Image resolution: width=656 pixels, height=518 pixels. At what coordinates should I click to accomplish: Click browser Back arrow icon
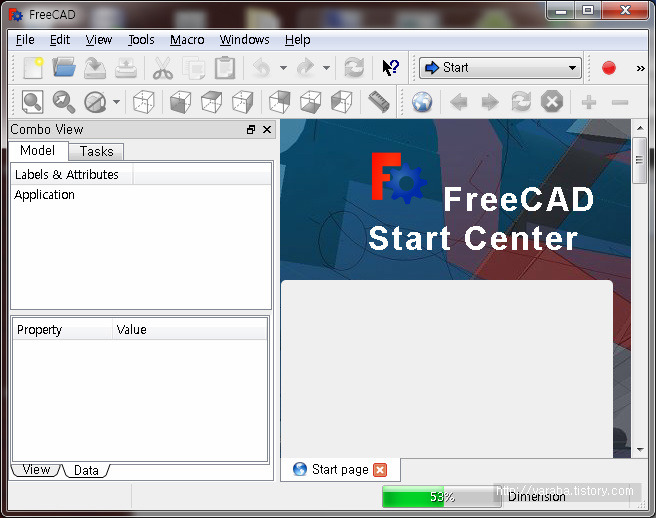tap(459, 102)
